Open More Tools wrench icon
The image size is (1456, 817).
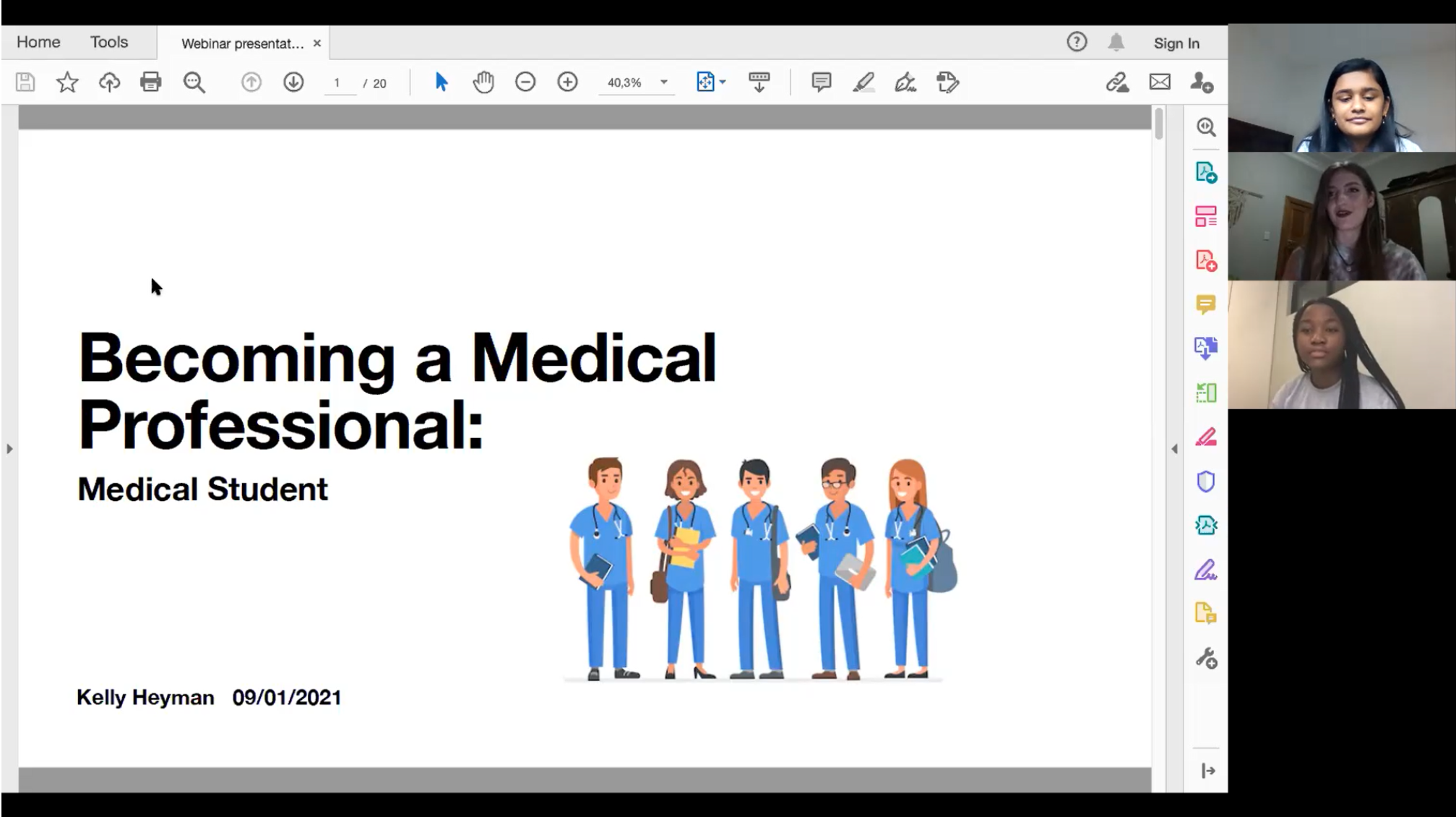(x=1205, y=658)
